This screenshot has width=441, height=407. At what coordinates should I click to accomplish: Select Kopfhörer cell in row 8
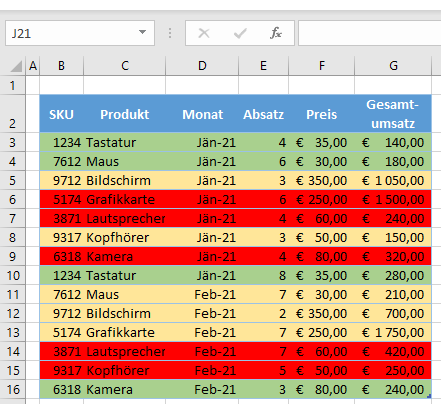pyautogui.click(x=125, y=237)
